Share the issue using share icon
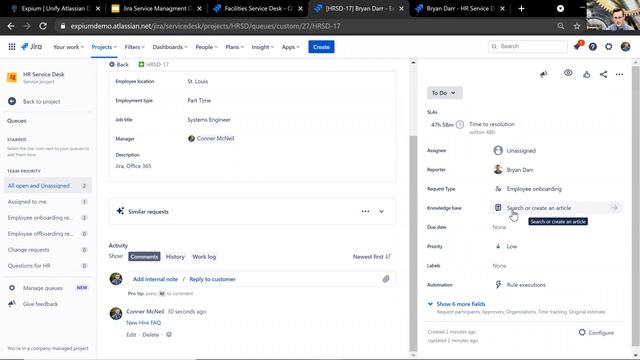 tap(603, 74)
